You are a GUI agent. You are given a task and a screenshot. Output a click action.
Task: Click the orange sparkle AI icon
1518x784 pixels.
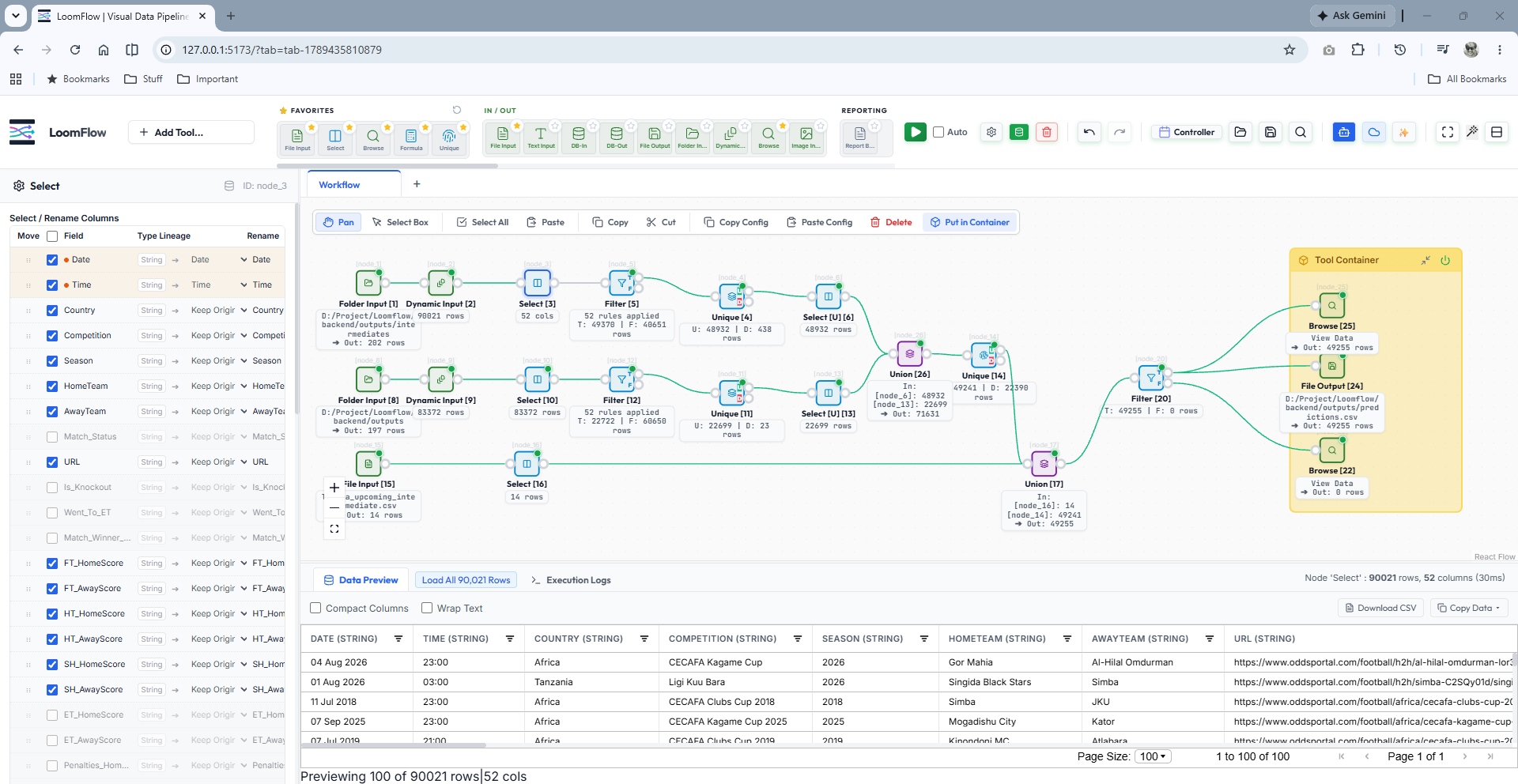[x=1404, y=132]
